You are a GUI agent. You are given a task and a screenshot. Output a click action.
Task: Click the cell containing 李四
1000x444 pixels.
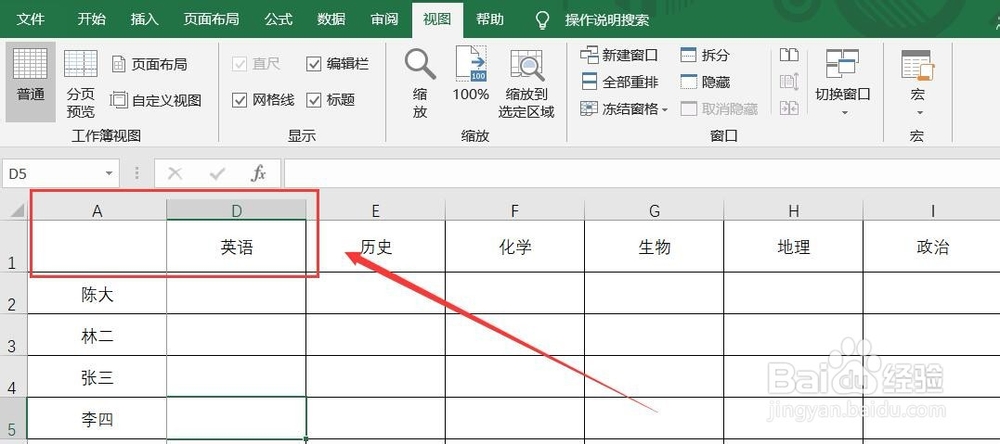[x=97, y=418]
